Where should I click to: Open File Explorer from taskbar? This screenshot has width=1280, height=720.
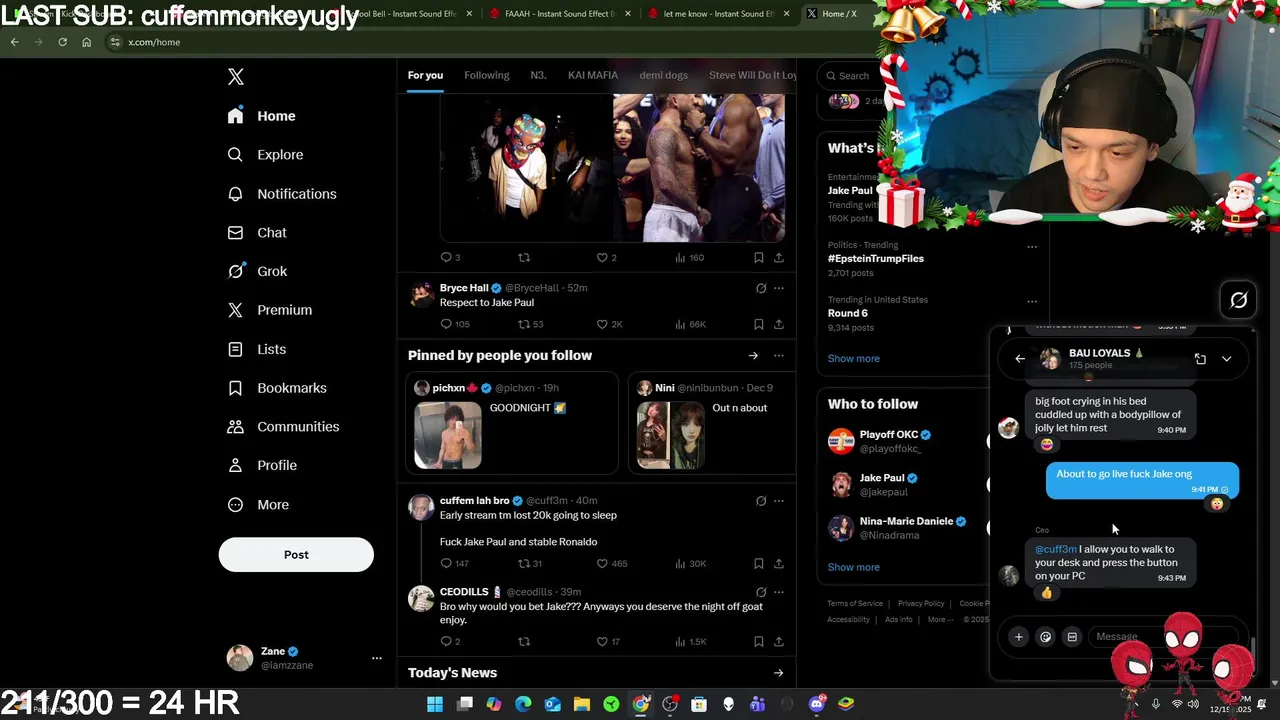click(x=582, y=704)
